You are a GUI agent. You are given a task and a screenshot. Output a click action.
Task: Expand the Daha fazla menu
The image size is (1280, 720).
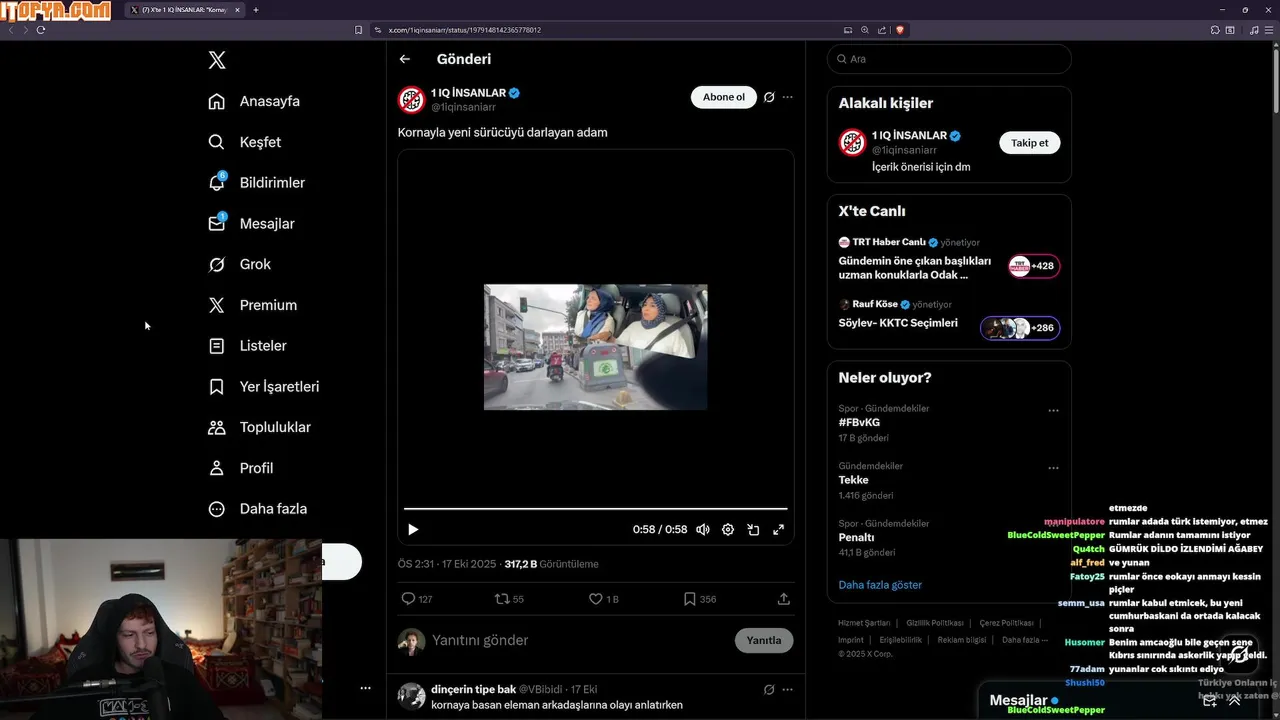pos(258,509)
